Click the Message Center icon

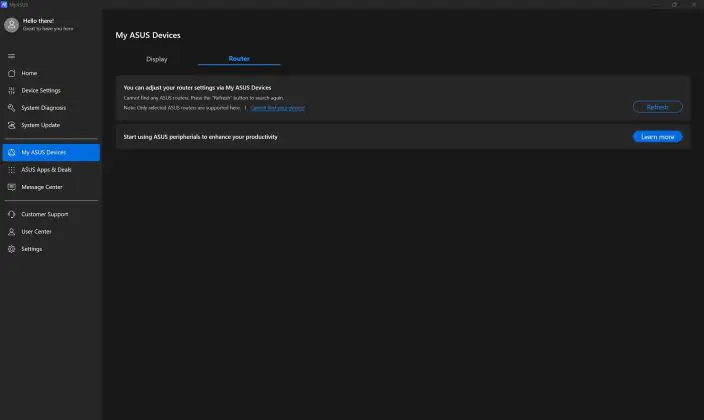(x=12, y=187)
